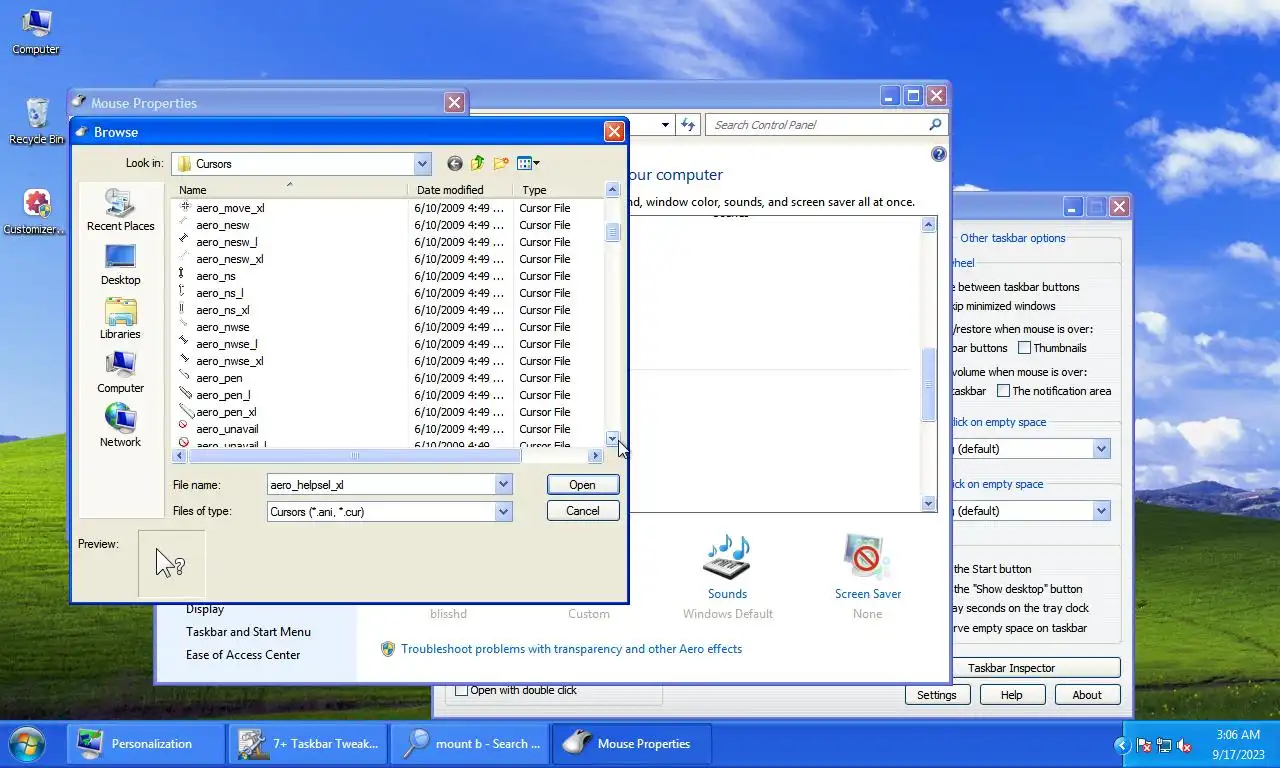Select the aero_nesw_xl cursor file
This screenshot has width=1280, height=768.
(230, 259)
